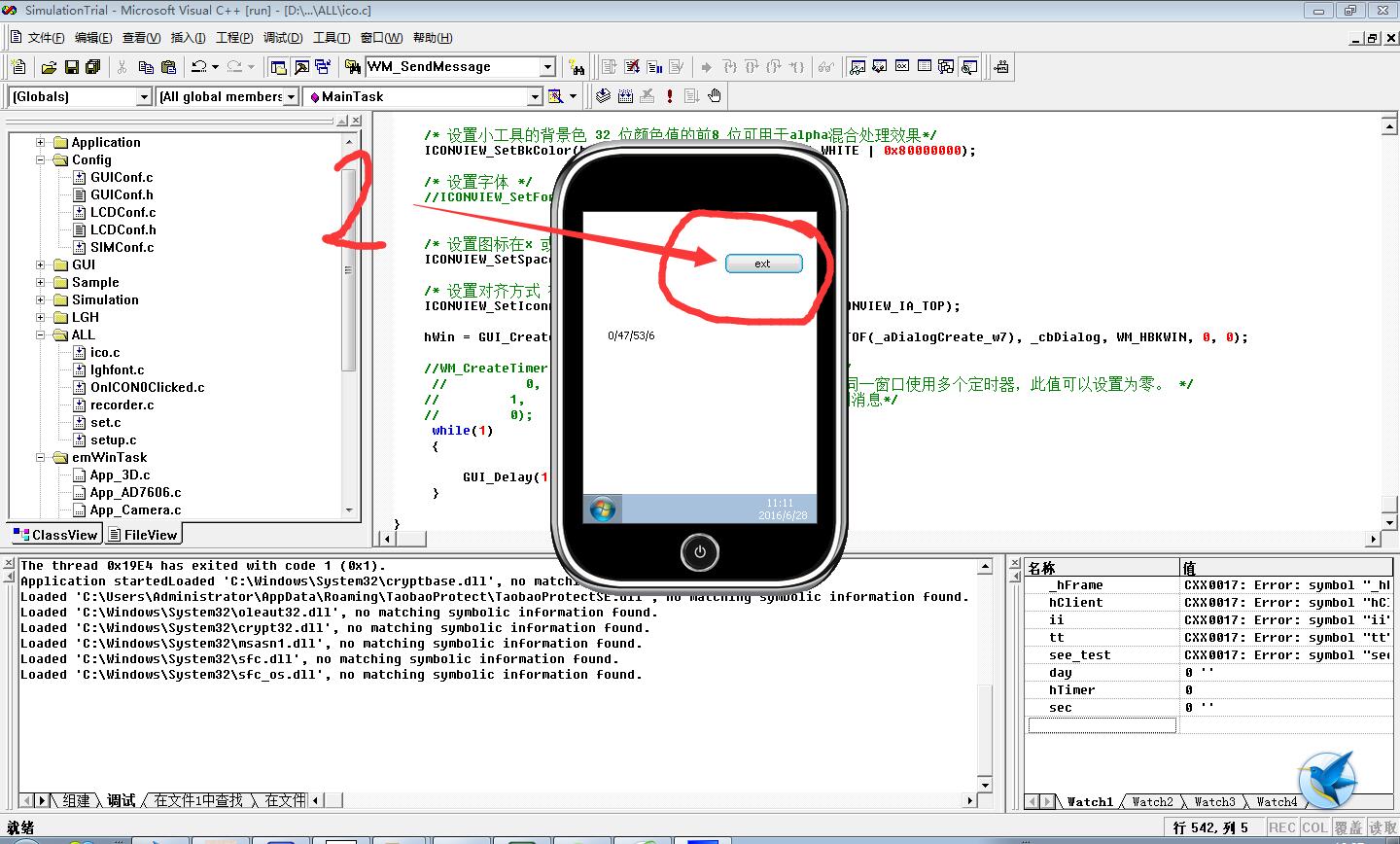The image size is (1400, 844).
Task: Open Find in Files
Action: (353, 67)
